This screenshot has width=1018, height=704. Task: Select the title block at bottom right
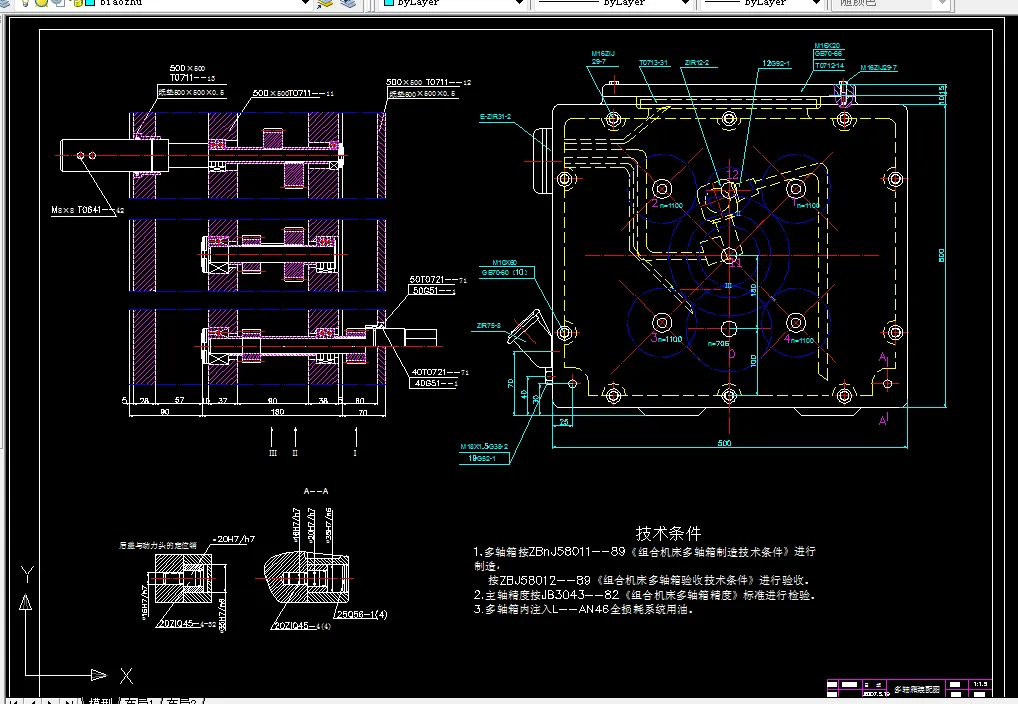click(x=909, y=688)
